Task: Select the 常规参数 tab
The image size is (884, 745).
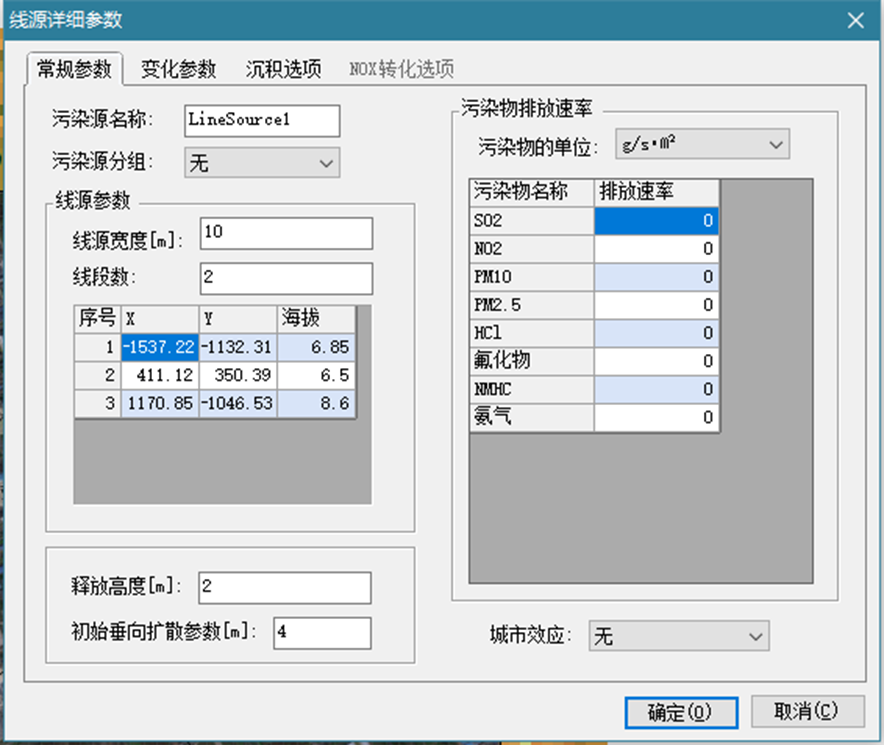Action: tap(73, 69)
